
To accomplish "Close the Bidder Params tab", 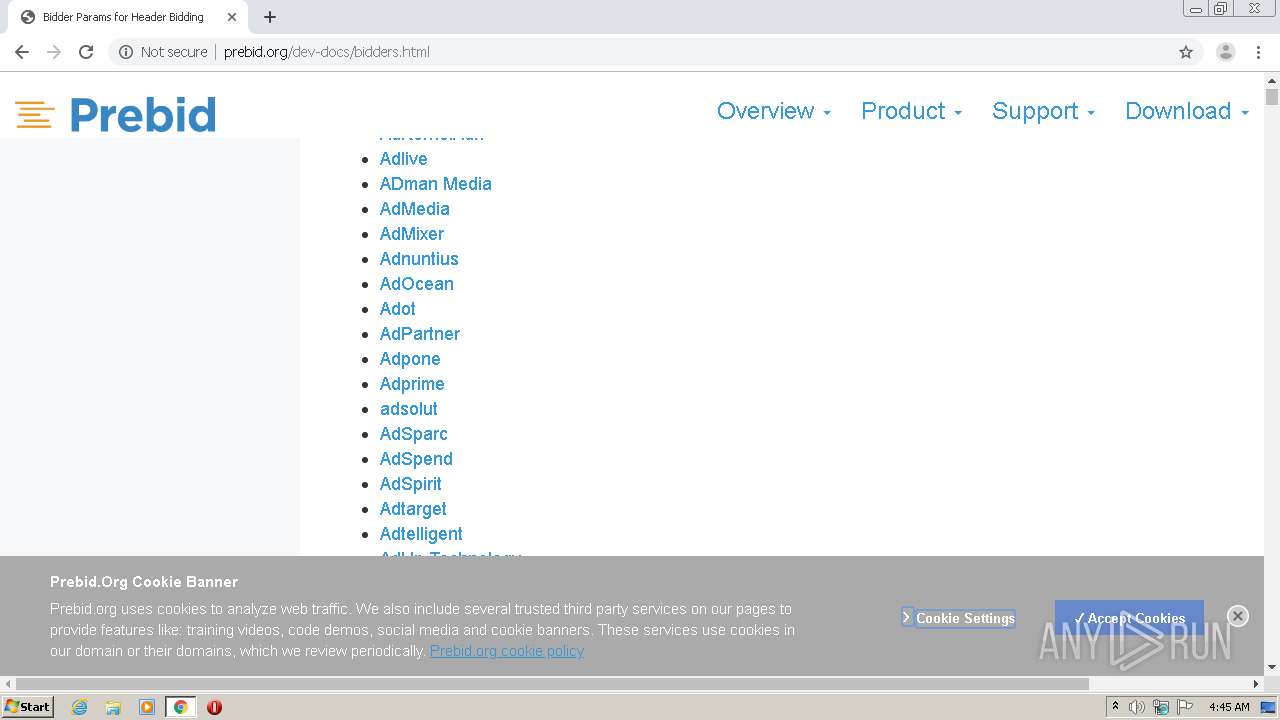I will coord(232,17).
